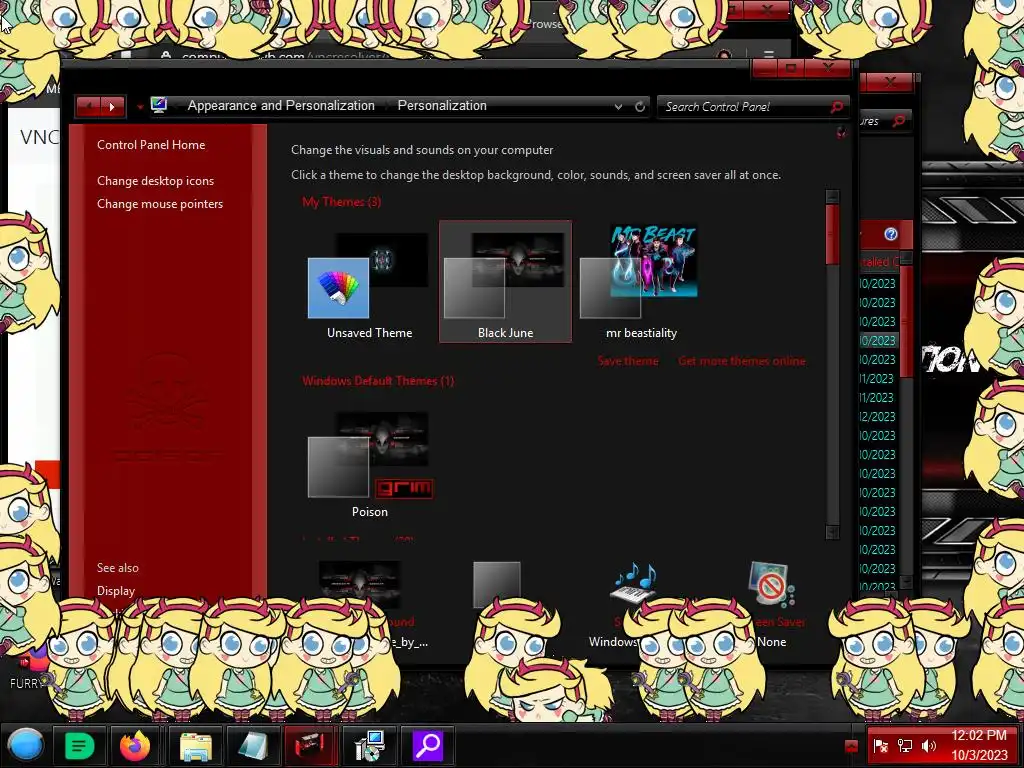1024x768 pixels.
Task: Click the Forward arrow navigation button
Action: click(x=112, y=106)
